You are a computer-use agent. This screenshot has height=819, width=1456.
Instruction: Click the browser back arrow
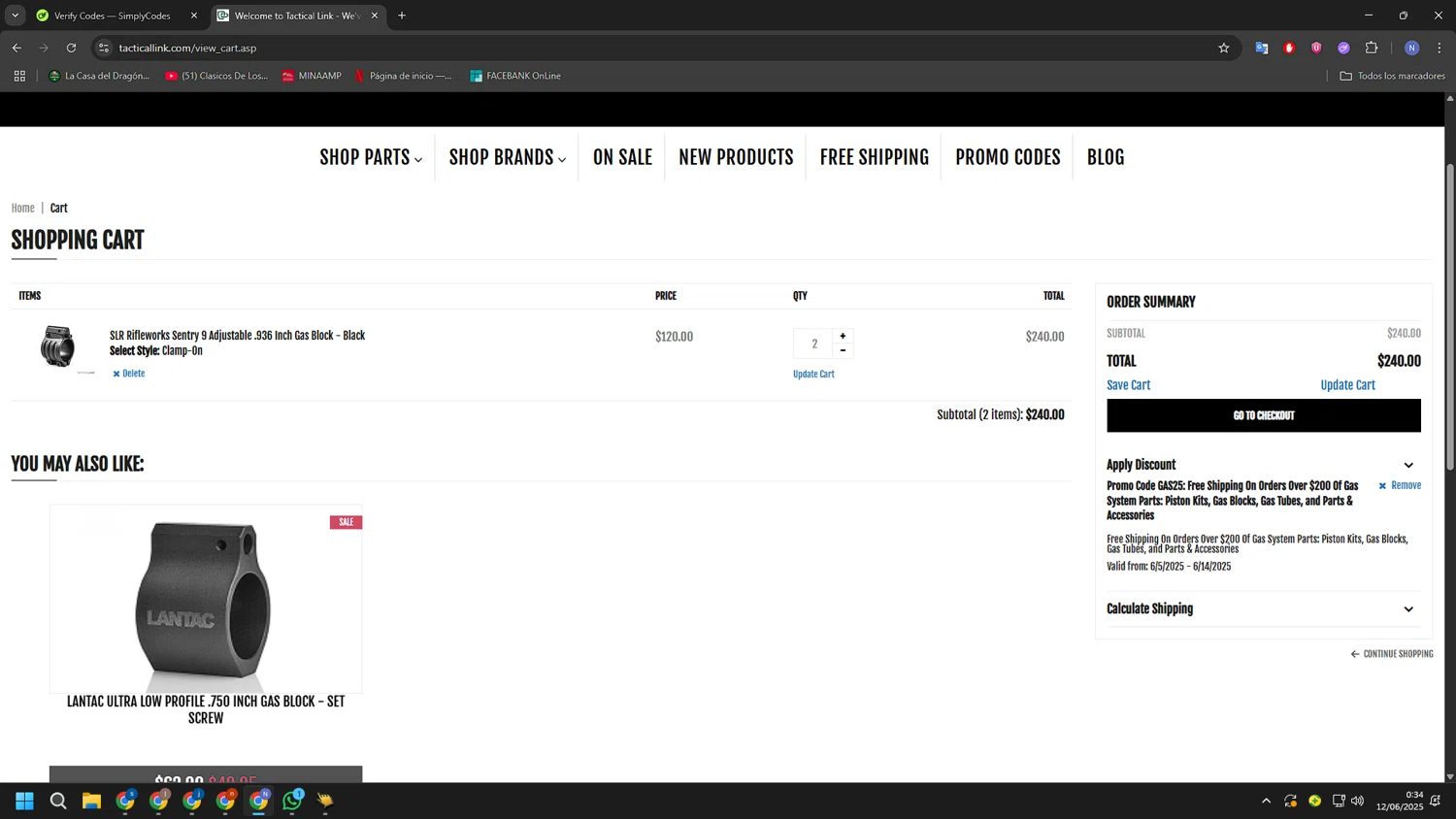[x=17, y=48]
